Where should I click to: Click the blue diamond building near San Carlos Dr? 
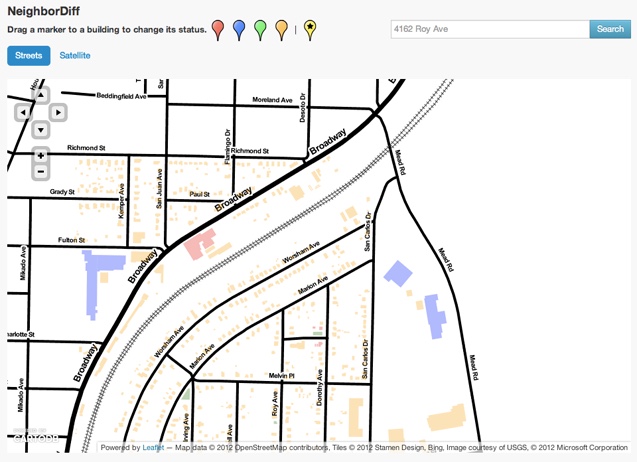(398, 273)
